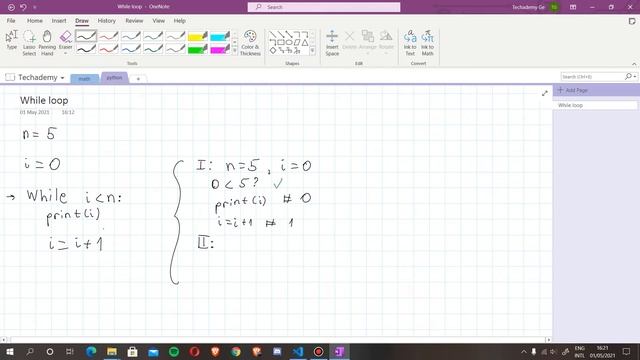Select black pen in top row
Screen dimensions: 640x360
tap(86, 36)
